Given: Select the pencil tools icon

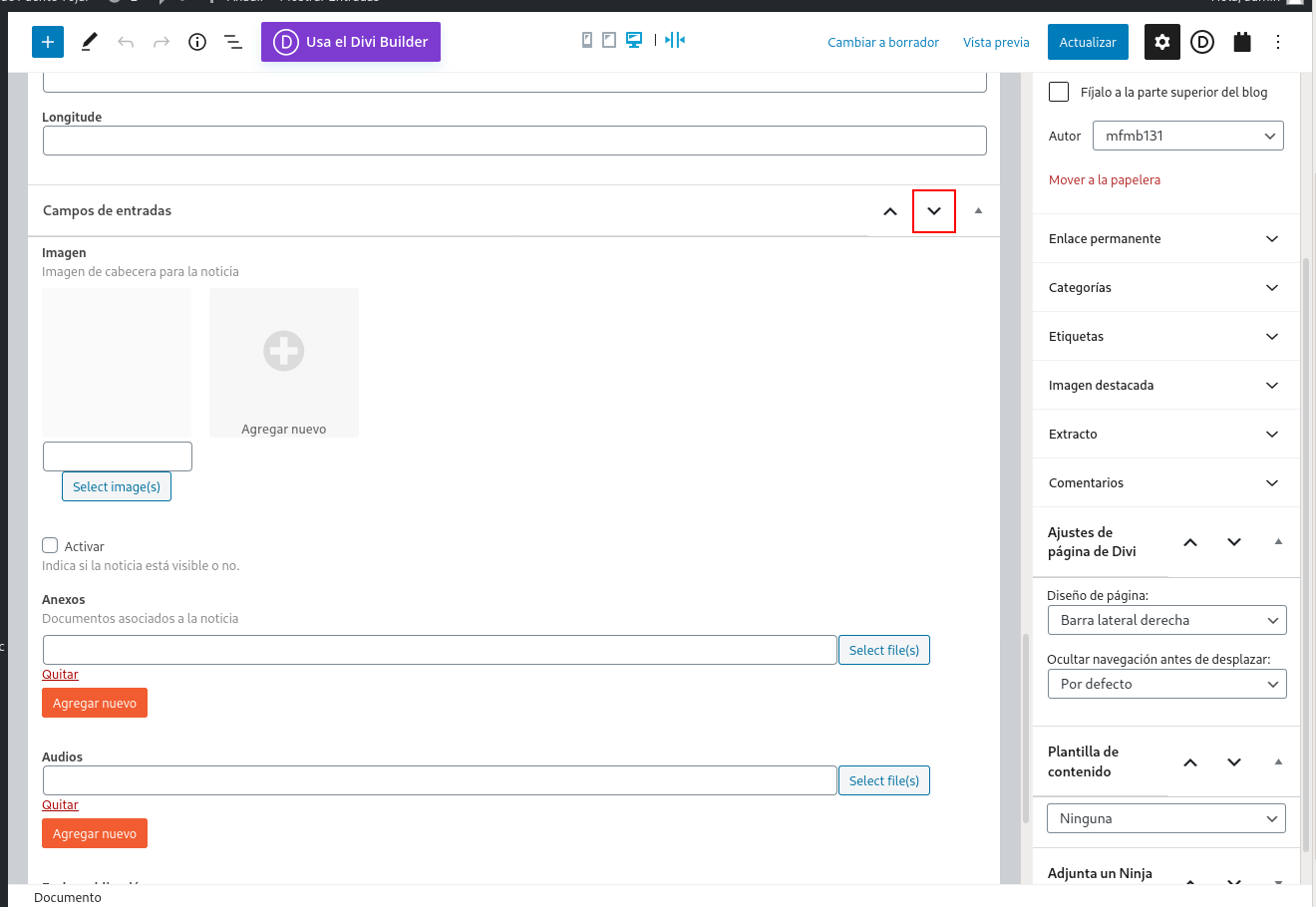Looking at the screenshot, I should coord(90,42).
